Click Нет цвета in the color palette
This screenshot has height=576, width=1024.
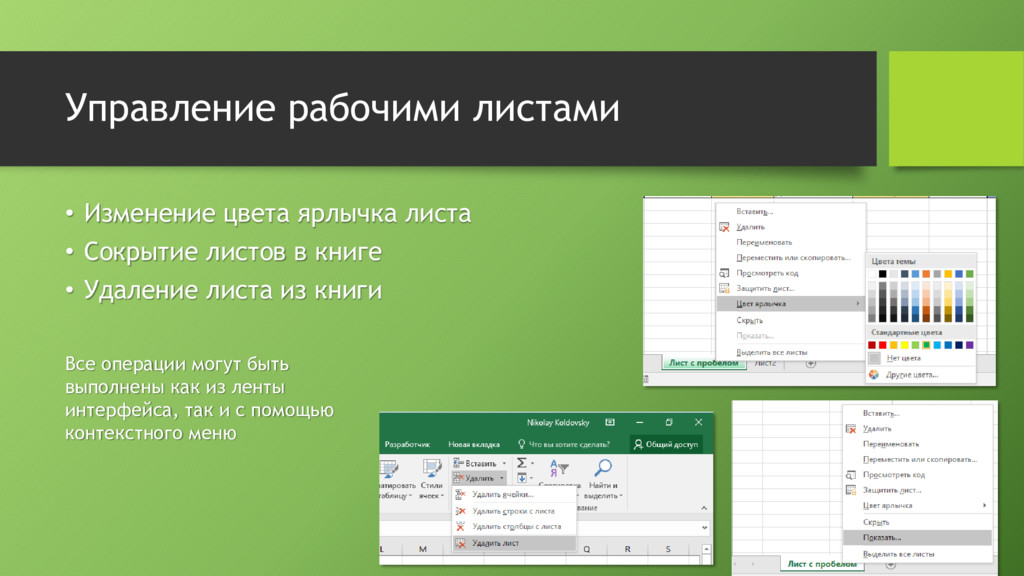pyautogui.click(x=921, y=358)
